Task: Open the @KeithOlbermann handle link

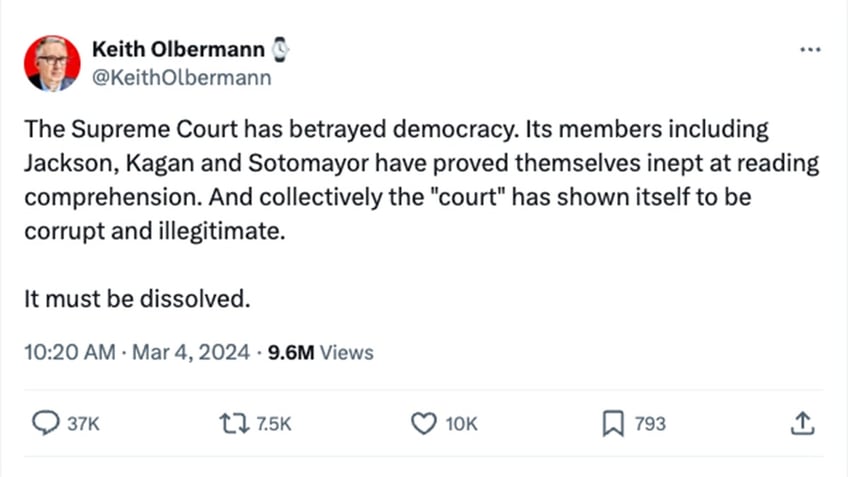Action: (x=181, y=77)
